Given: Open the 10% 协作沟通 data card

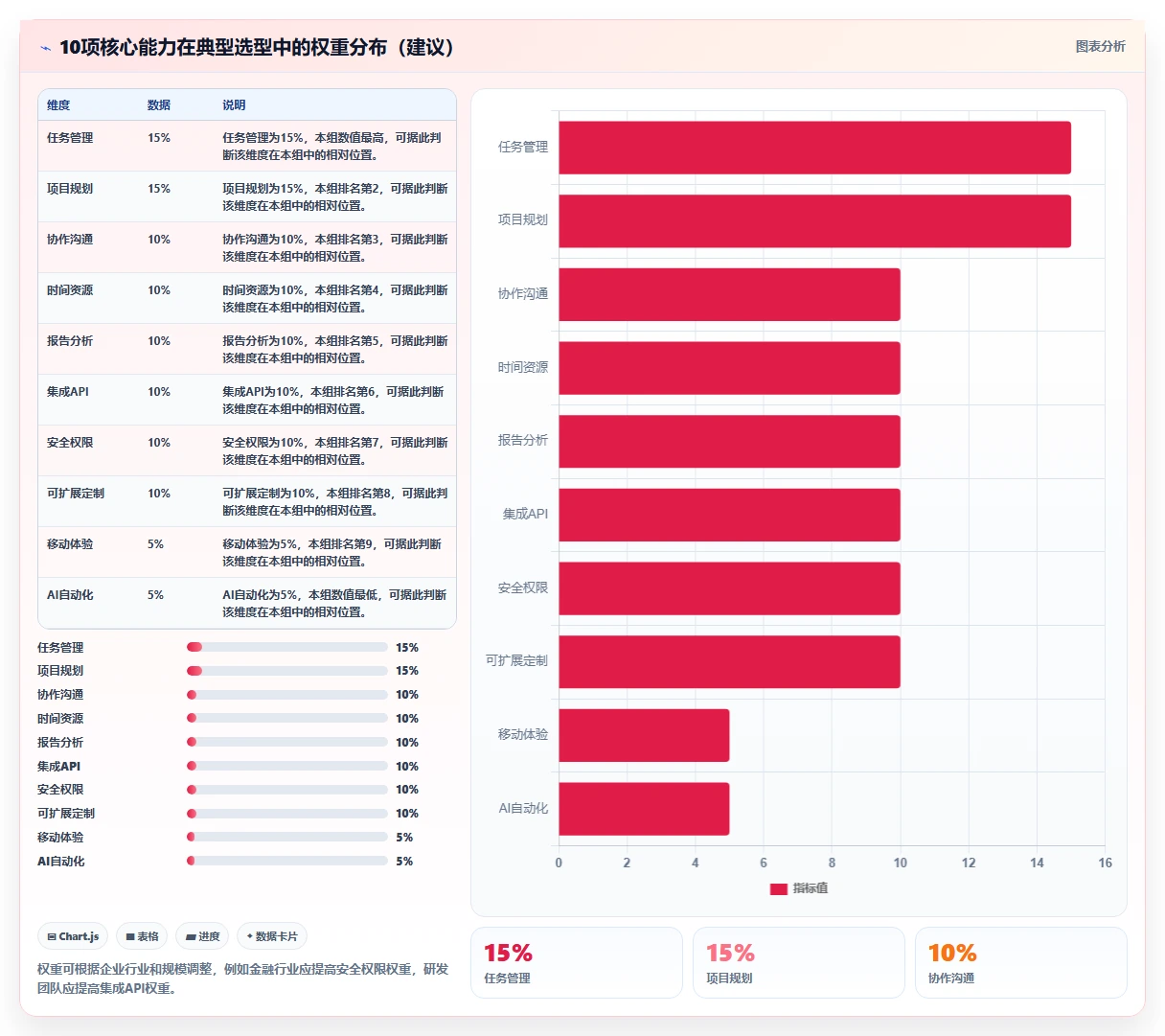Looking at the screenshot, I should [1021, 962].
